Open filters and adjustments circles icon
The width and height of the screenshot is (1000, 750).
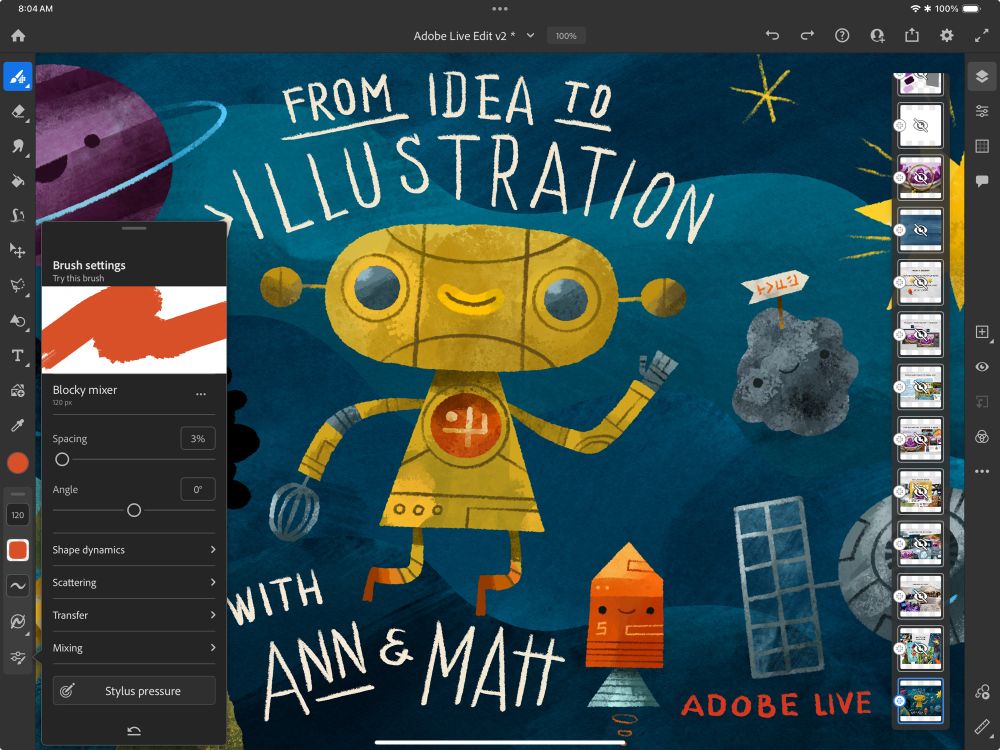pyautogui.click(x=982, y=436)
